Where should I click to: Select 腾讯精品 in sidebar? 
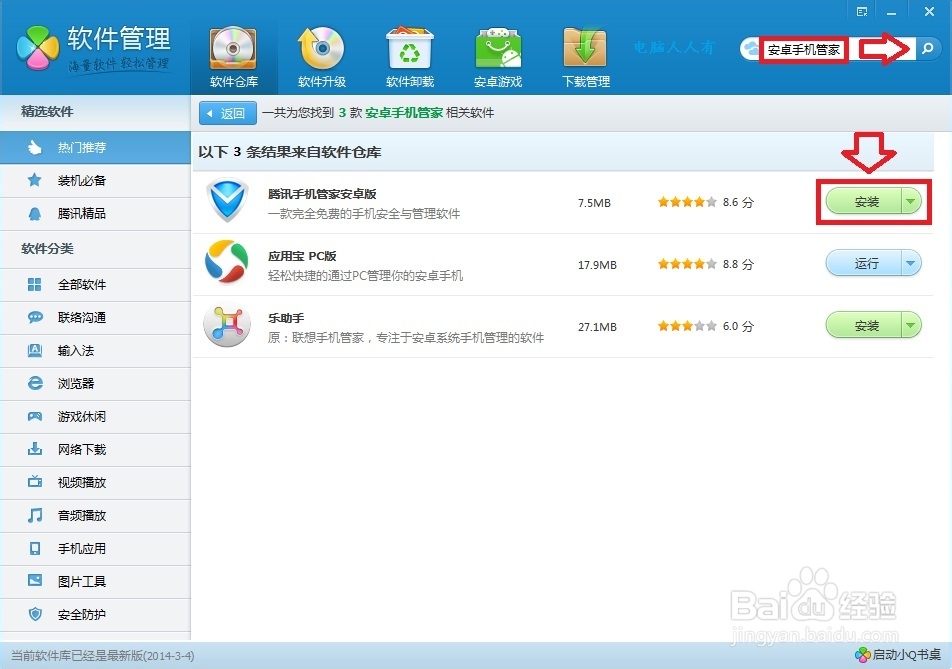[95, 214]
